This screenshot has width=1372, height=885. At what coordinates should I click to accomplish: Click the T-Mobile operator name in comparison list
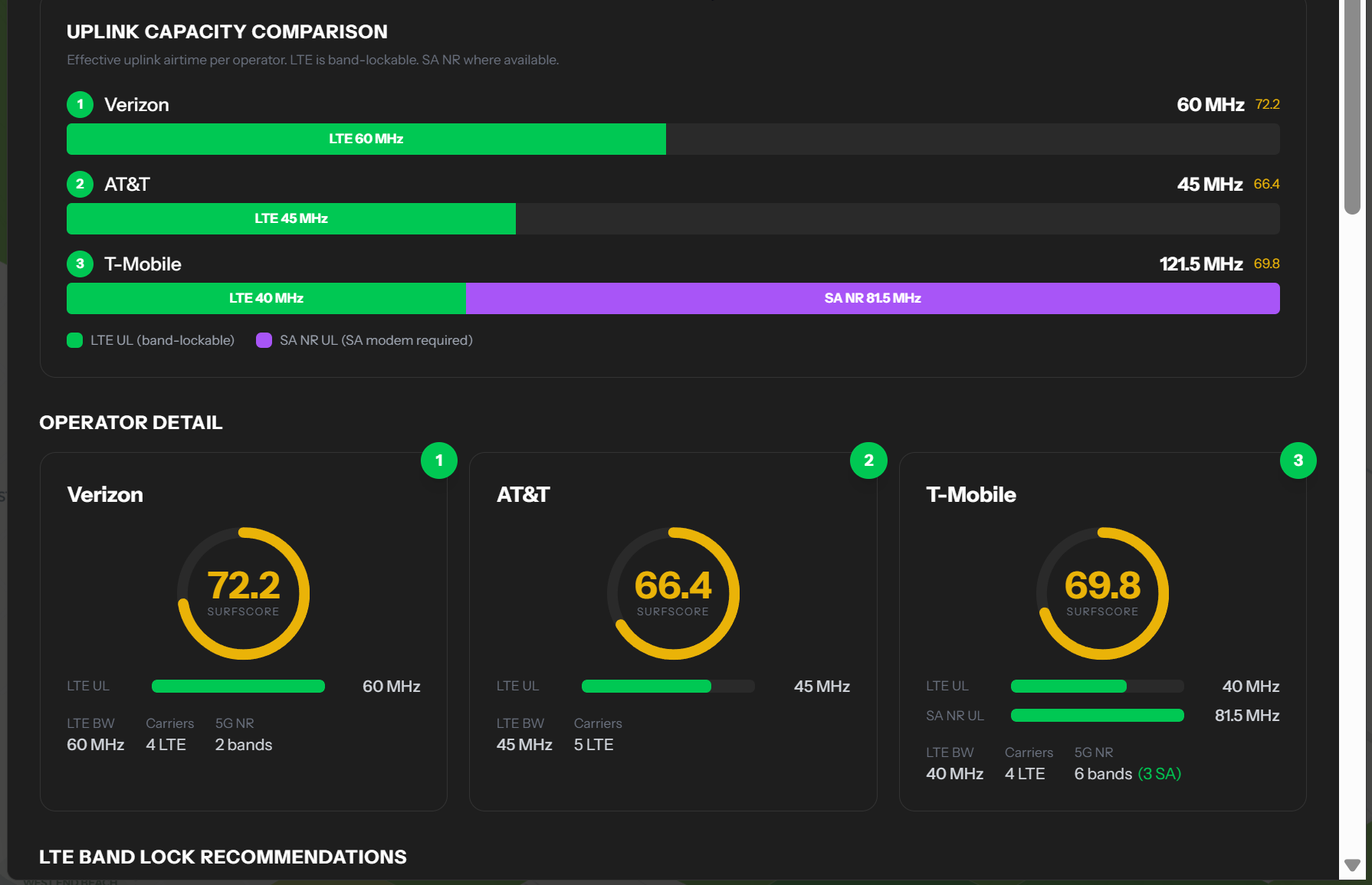[143, 264]
